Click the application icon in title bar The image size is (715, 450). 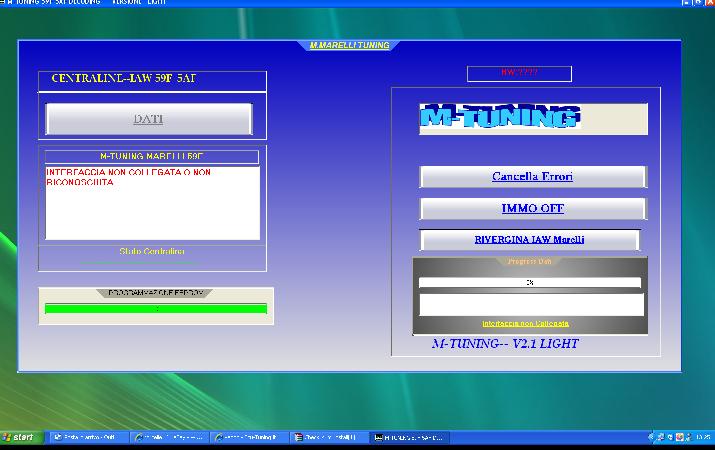tap(3, 2)
